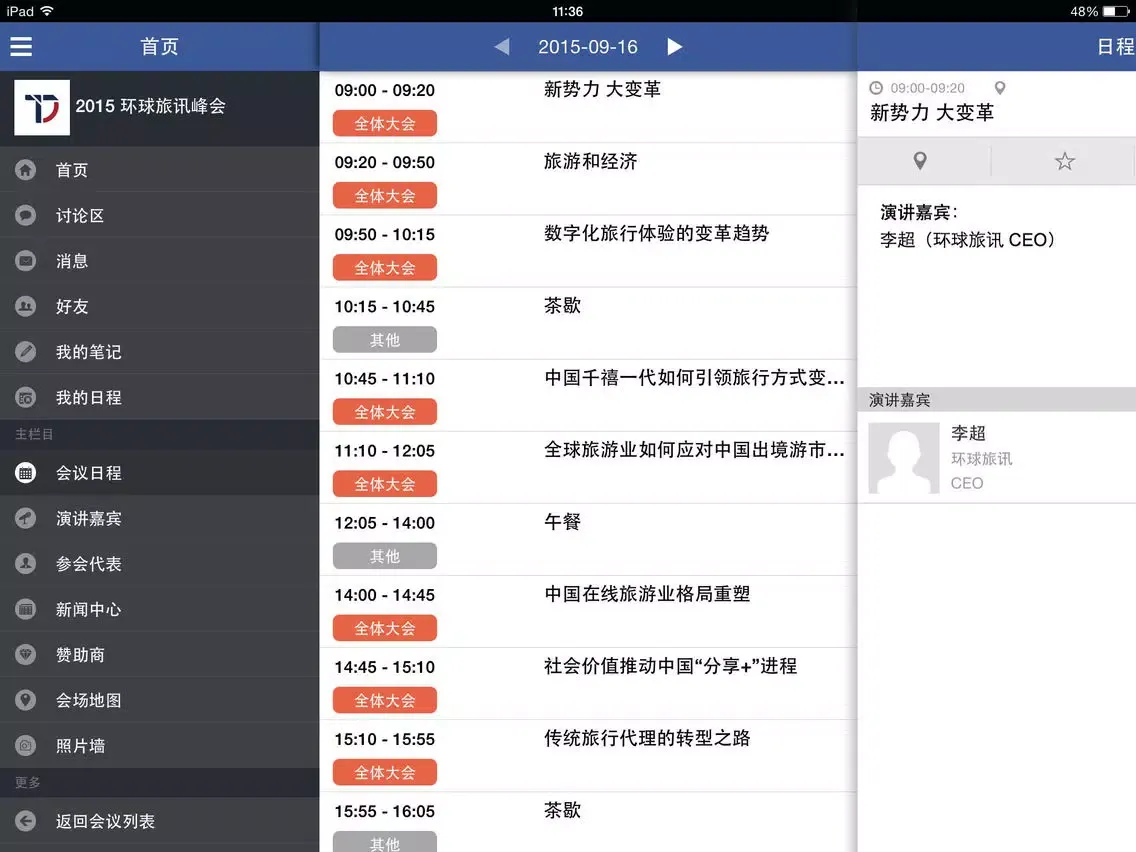Viewport: 1136px width, 852px height.
Task: Open the 中国在线旅游业格局重塑 session
Action: 588,611
